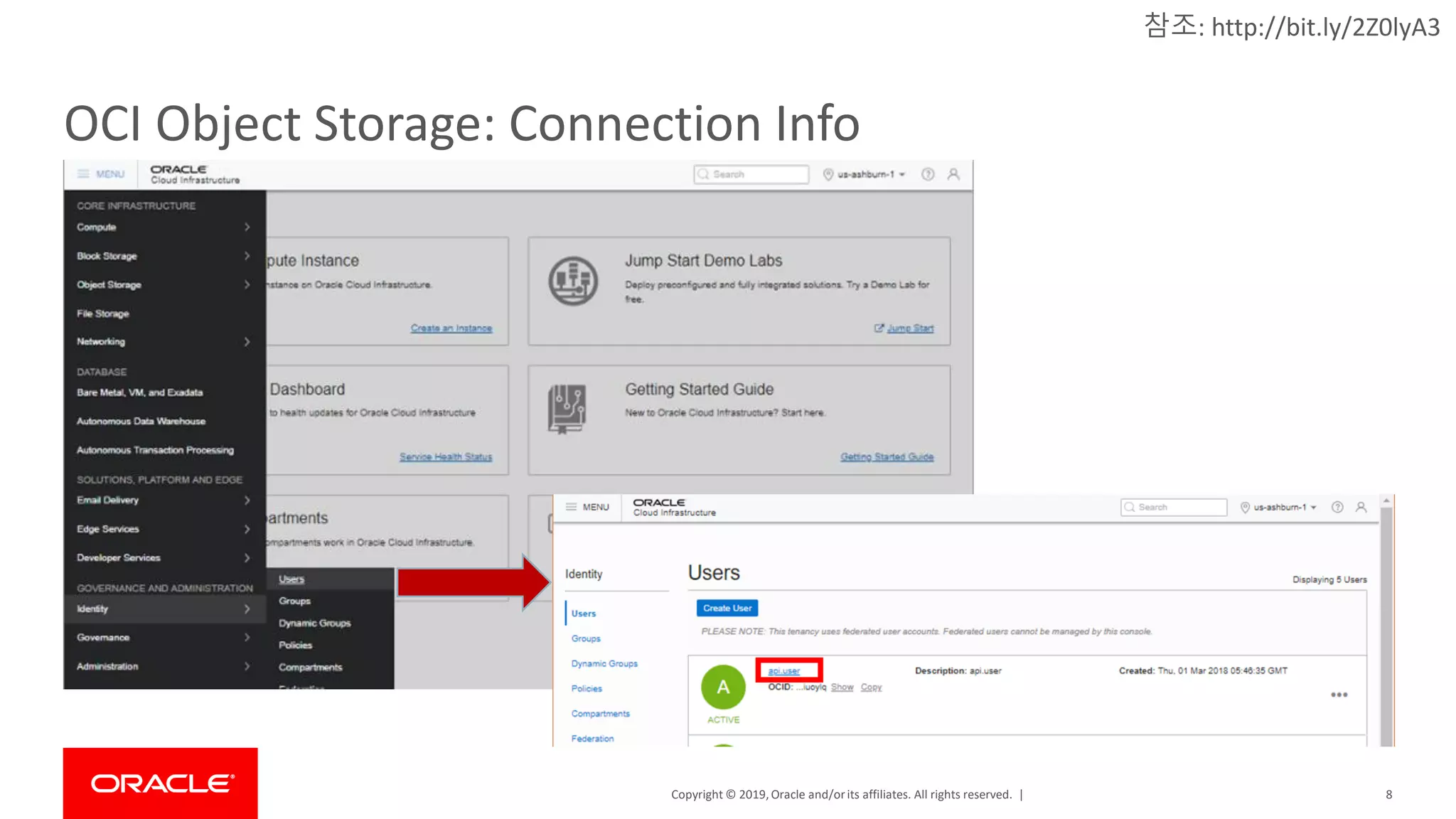The height and width of the screenshot is (819, 1456).
Task: Select Federation in Identity sidebar
Action: 592,739
